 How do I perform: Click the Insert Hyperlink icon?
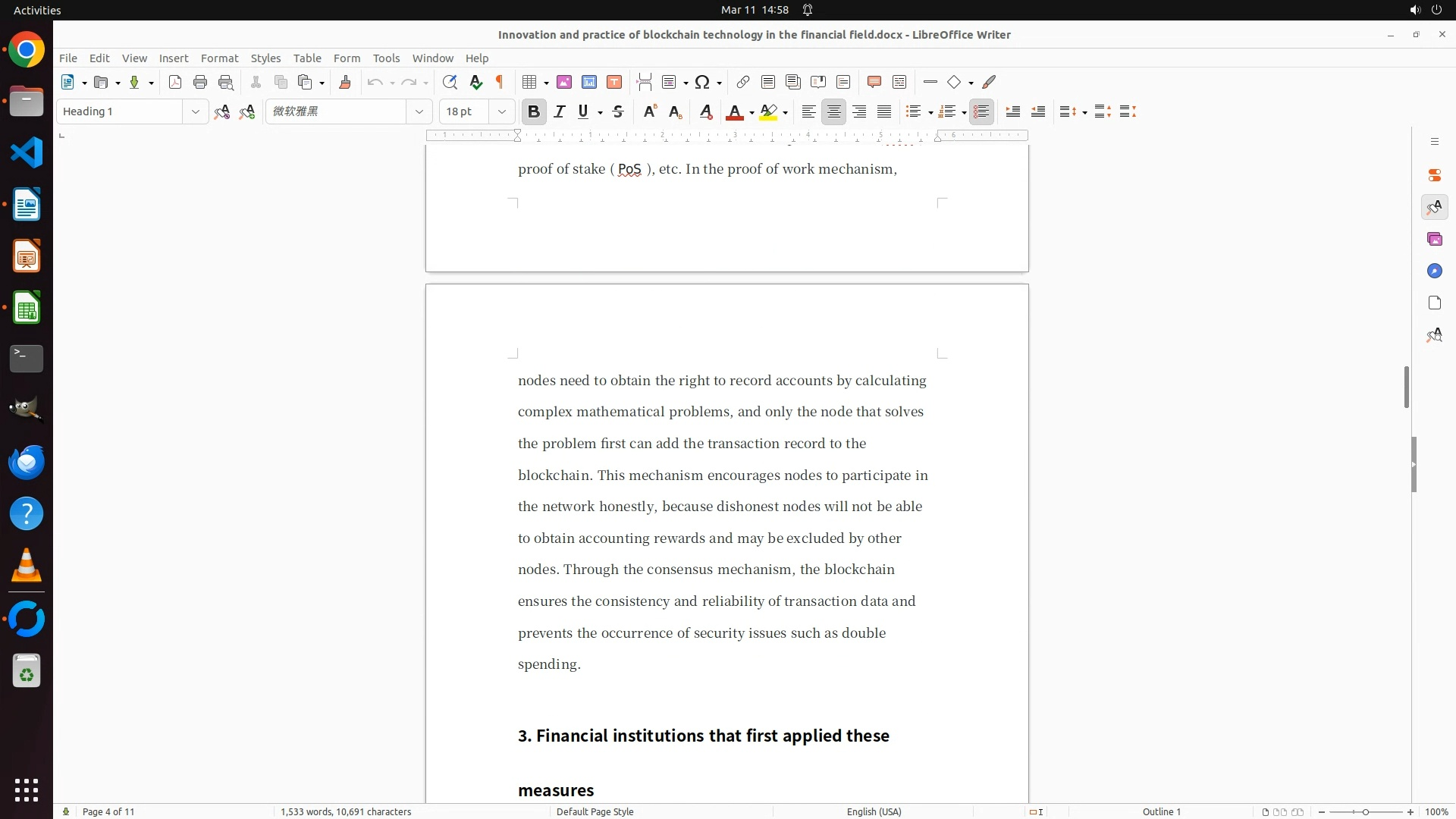(x=743, y=82)
